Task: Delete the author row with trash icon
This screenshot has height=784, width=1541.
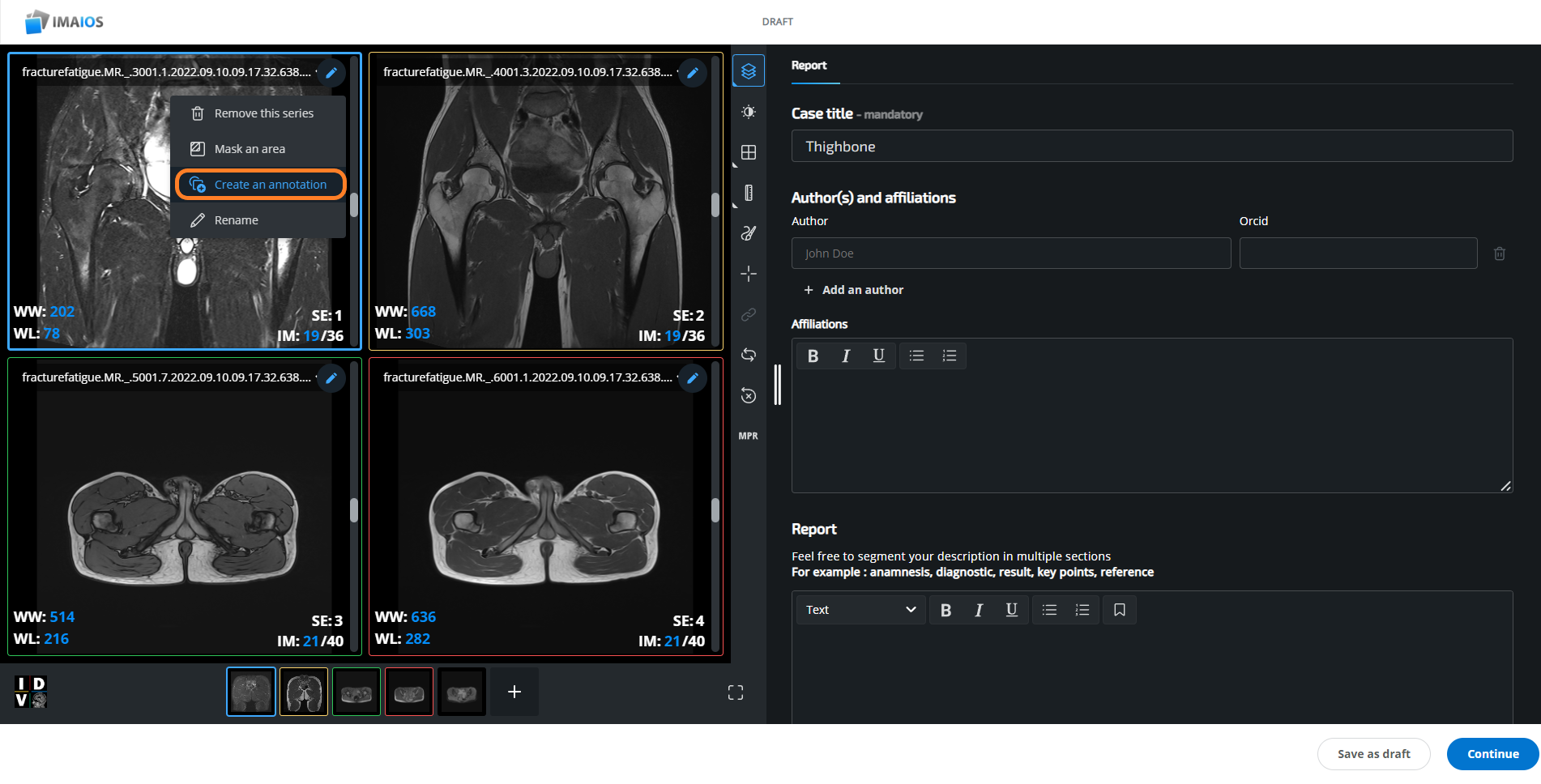Action: point(1500,254)
